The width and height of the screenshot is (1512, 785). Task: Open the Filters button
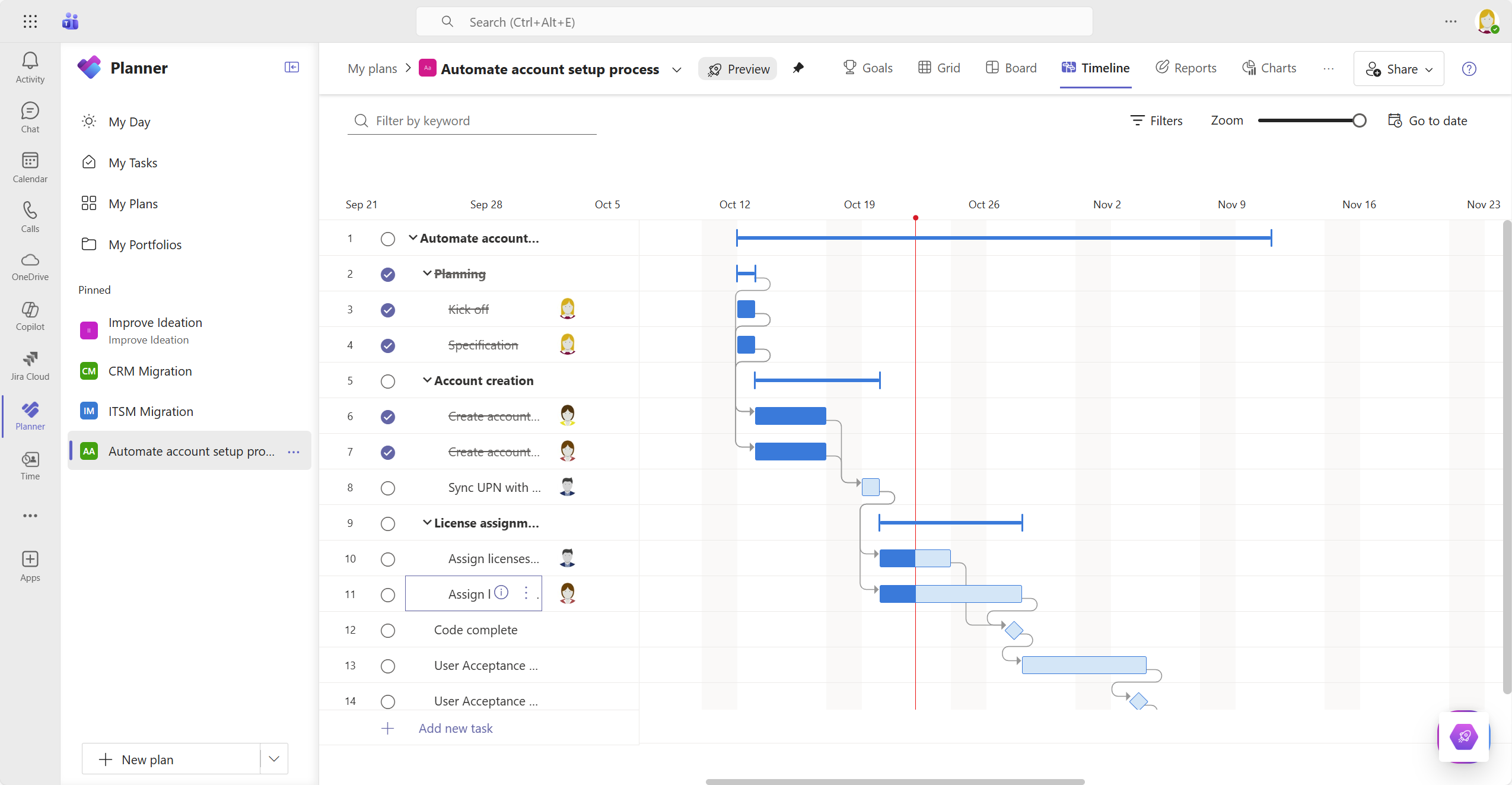(x=1156, y=120)
